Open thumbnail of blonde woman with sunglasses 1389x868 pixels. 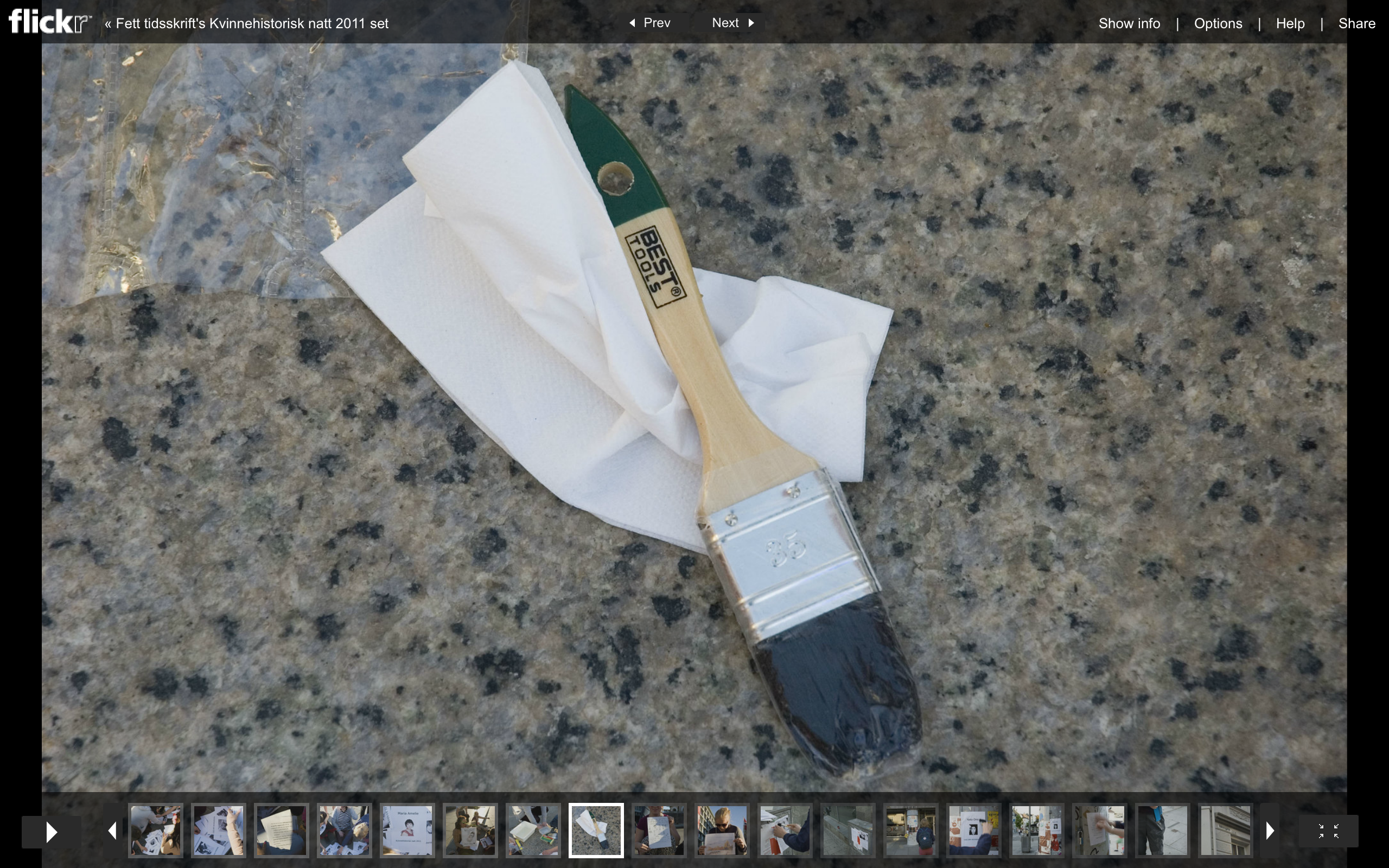pos(722,831)
